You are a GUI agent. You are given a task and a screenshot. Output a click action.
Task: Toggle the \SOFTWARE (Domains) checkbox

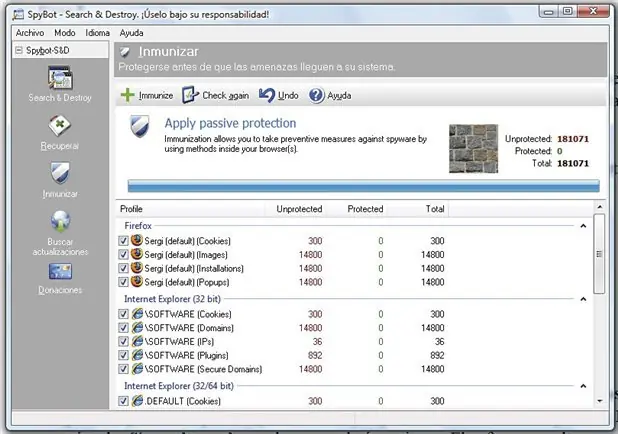coord(123,328)
